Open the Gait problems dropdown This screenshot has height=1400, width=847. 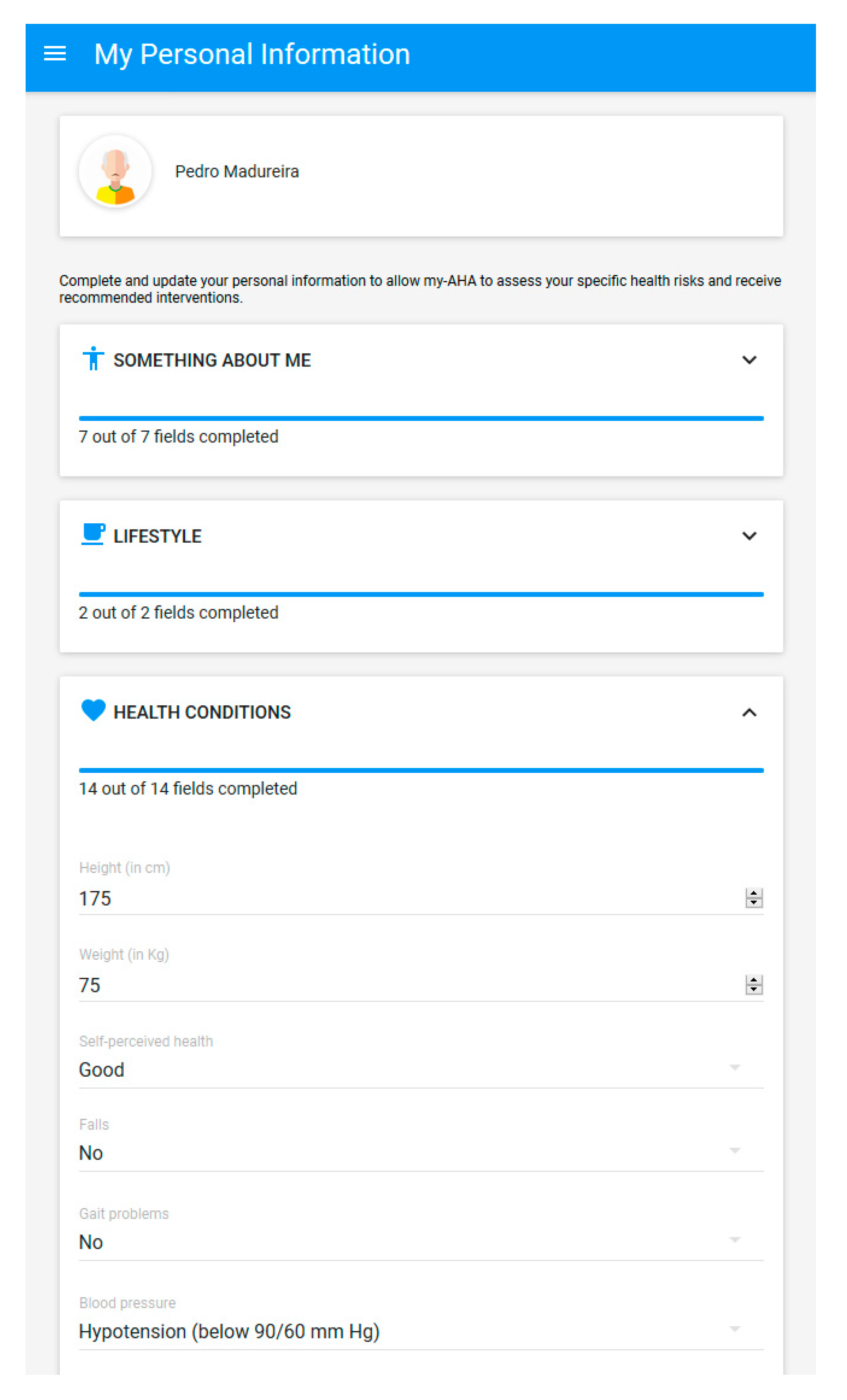pyautogui.click(x=734, y=1240)
